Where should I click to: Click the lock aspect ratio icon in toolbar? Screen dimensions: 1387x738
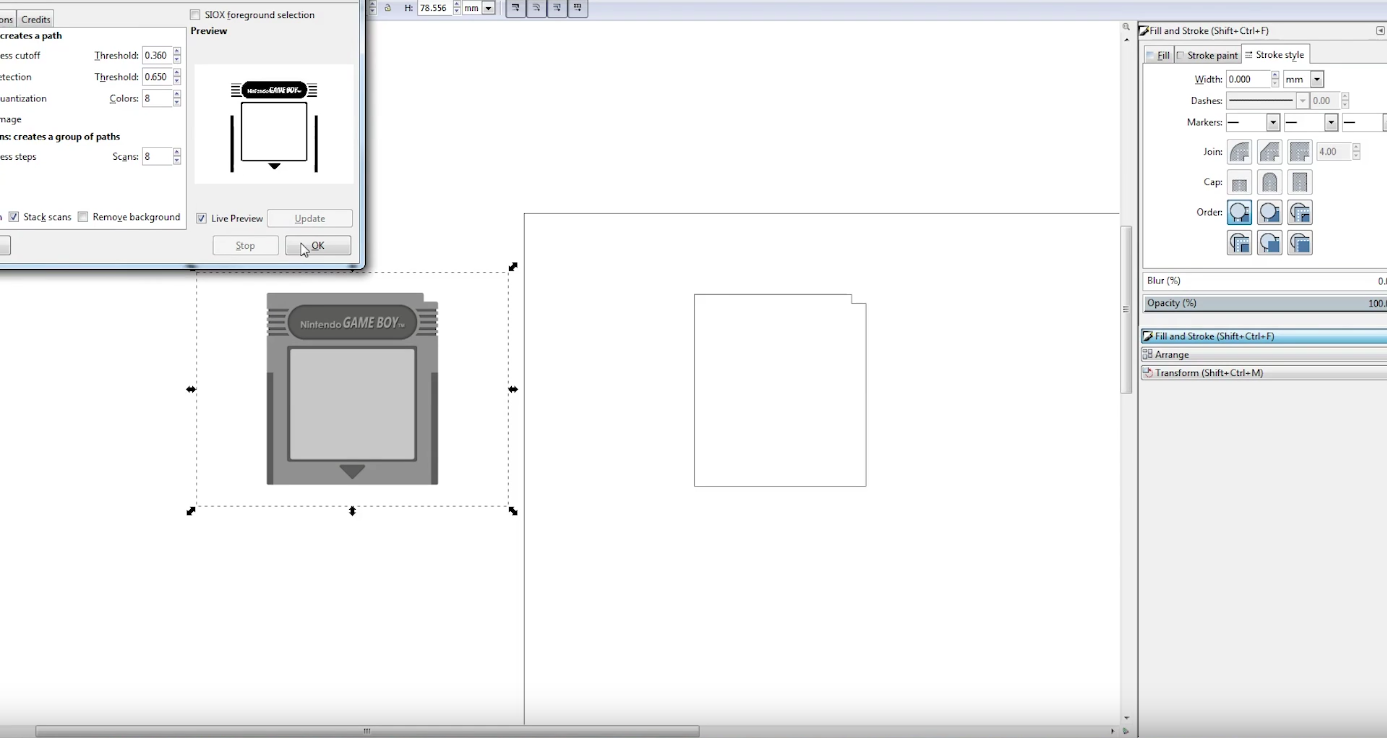(386, 7)
